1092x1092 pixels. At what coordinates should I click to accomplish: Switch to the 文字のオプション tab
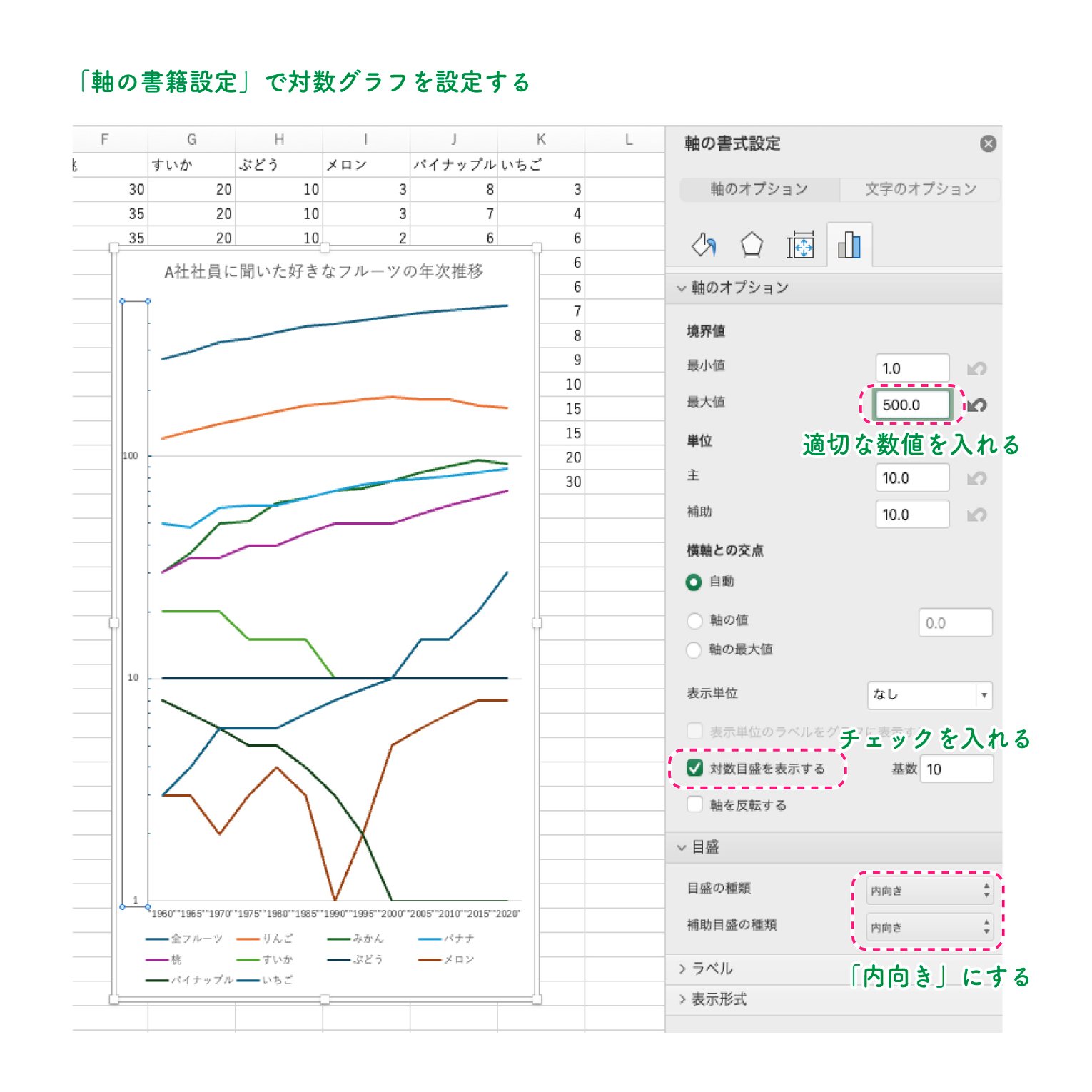(x=921, y=189)
